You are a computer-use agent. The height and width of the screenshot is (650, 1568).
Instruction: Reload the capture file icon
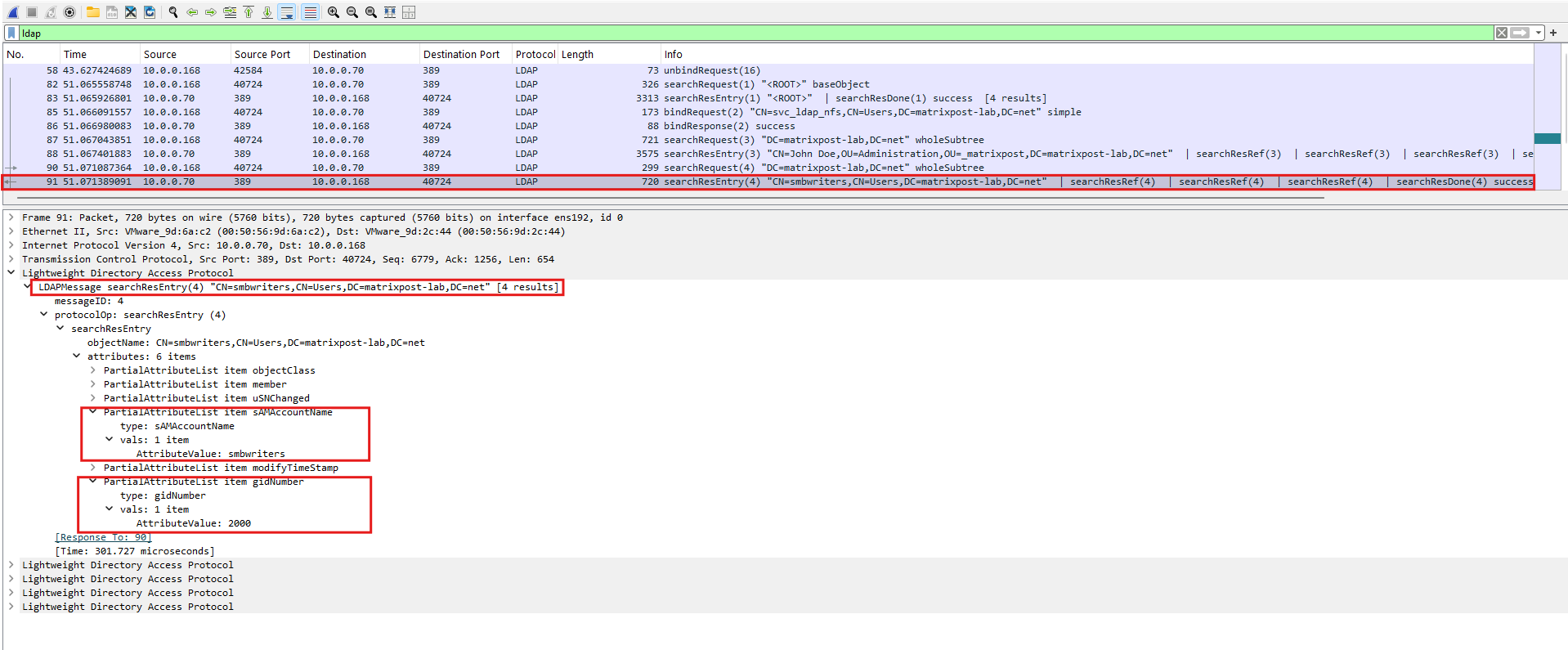pyautogui.click(x=150, y=12)
